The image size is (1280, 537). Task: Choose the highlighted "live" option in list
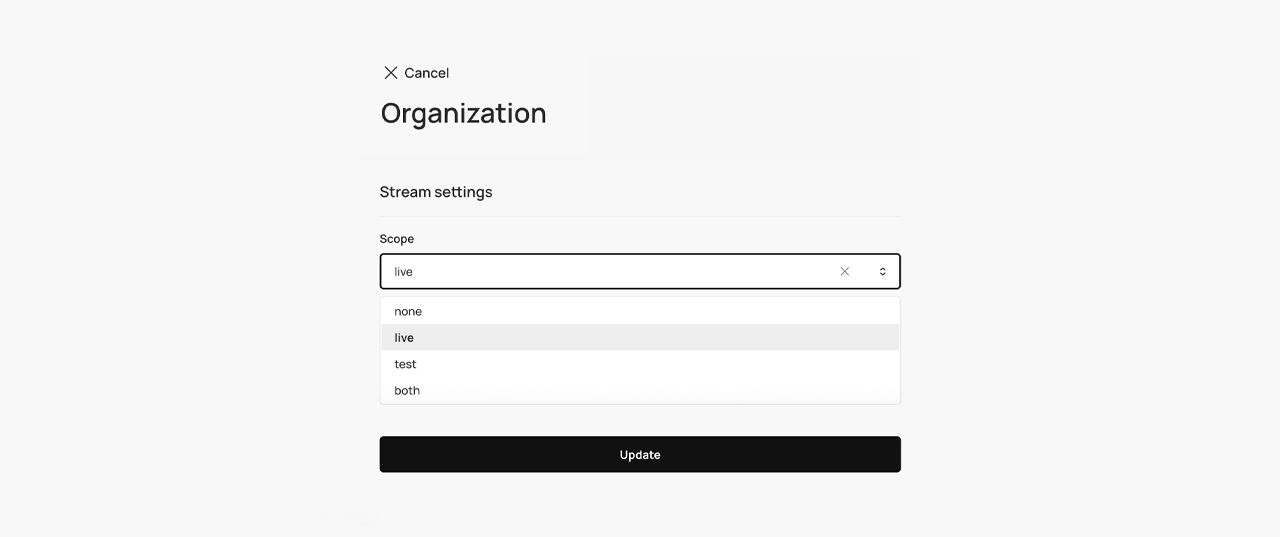pos(404,338)
